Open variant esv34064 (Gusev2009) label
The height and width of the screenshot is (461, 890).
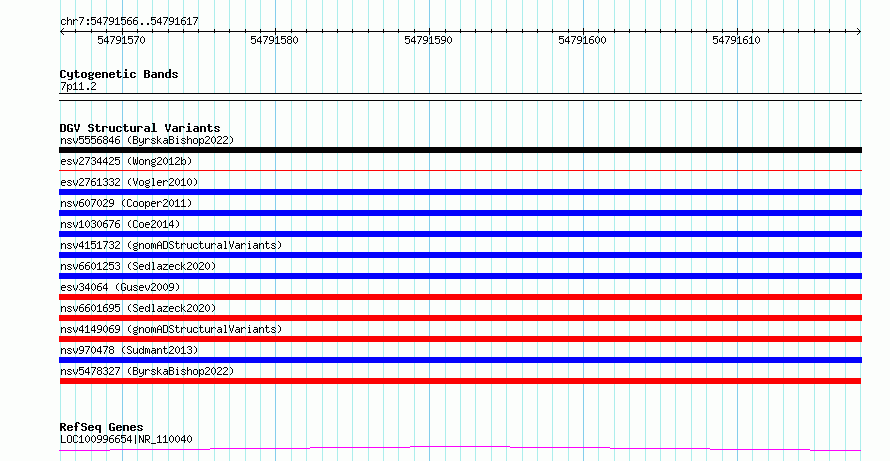(x=120, y=287)
